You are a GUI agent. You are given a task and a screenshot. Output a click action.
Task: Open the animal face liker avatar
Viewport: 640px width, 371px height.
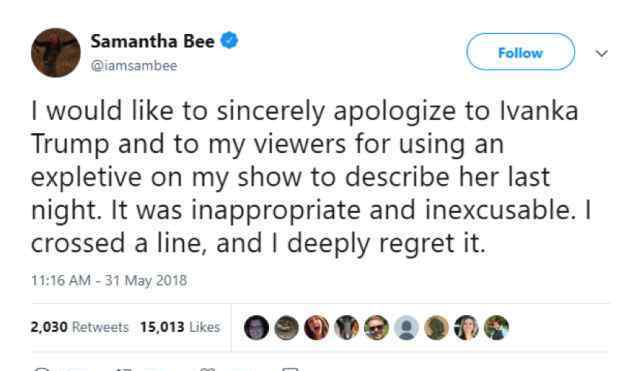pyautogui.click(x=347, y=328)
